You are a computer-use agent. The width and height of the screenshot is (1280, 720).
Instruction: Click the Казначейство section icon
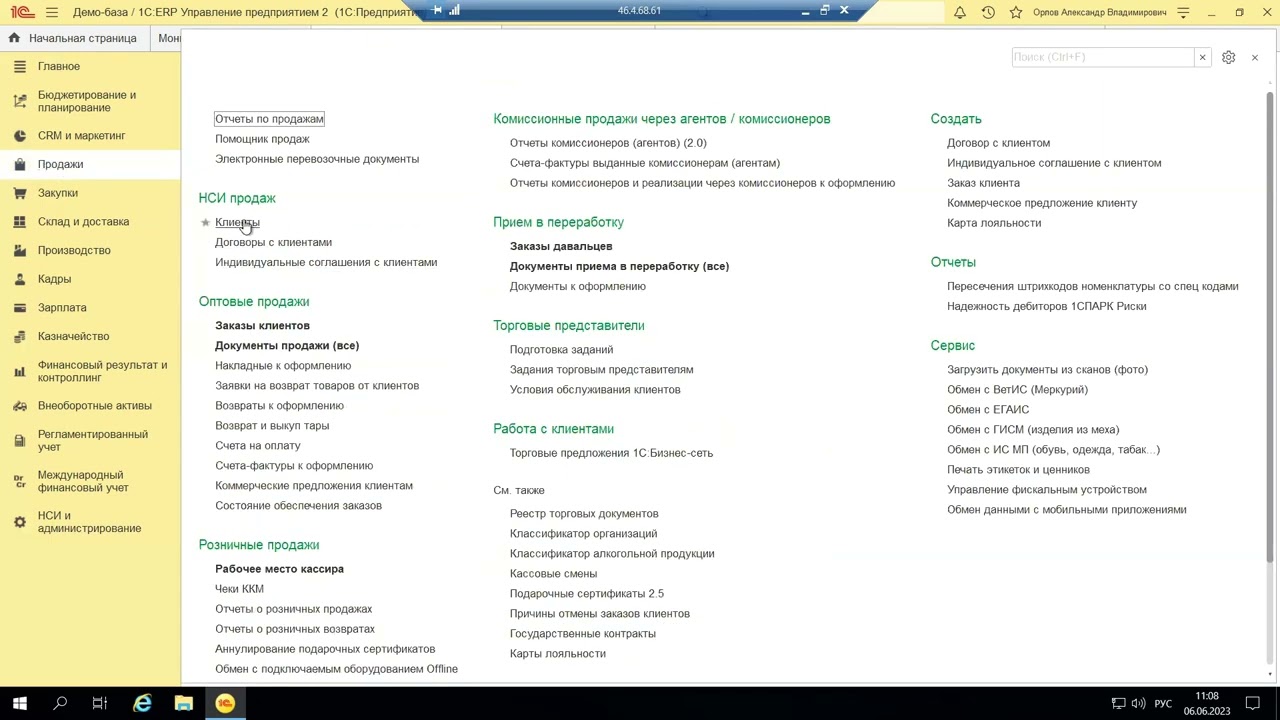point(19,336)
